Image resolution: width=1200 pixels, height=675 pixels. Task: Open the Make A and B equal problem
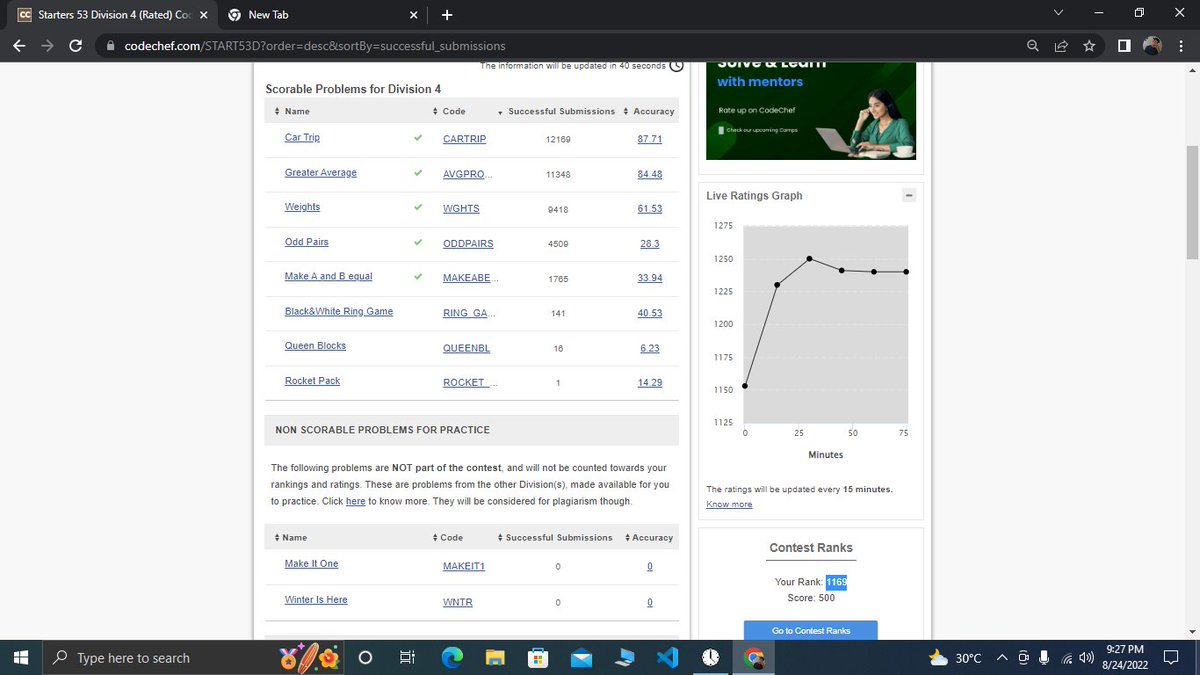(328, 276)
